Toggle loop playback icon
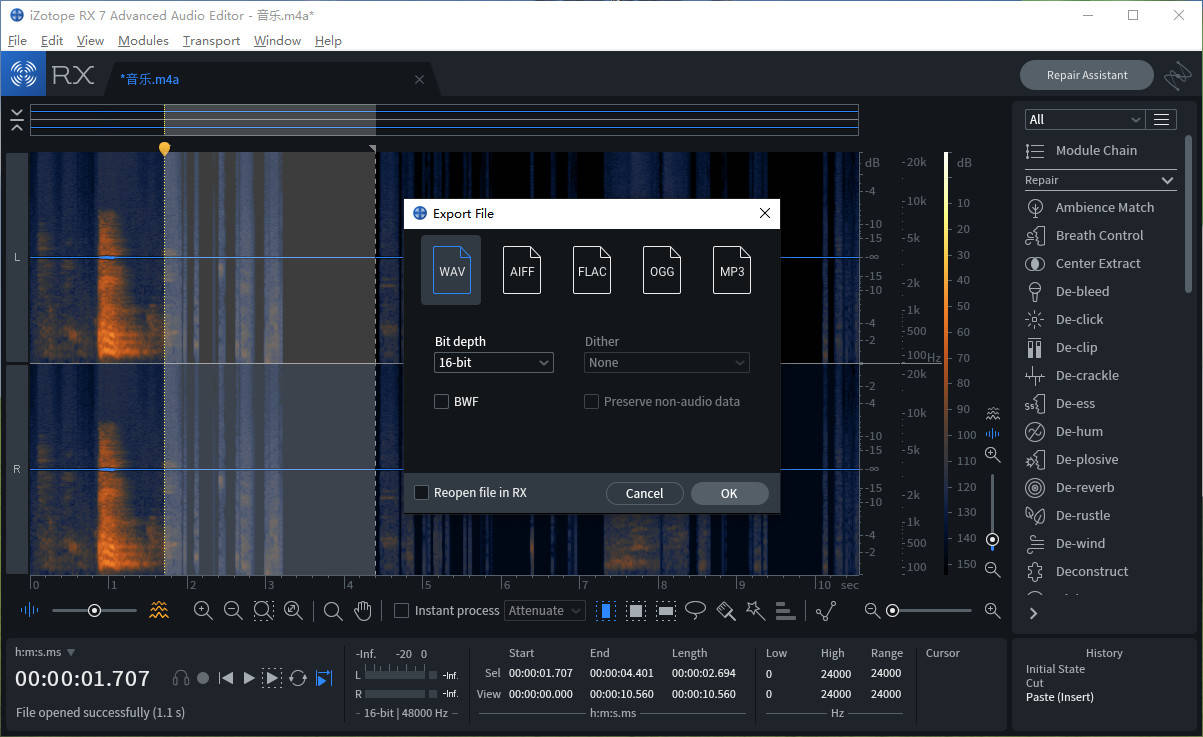The height and width of the screenshot is (737, 1203). tap(298, 678)
